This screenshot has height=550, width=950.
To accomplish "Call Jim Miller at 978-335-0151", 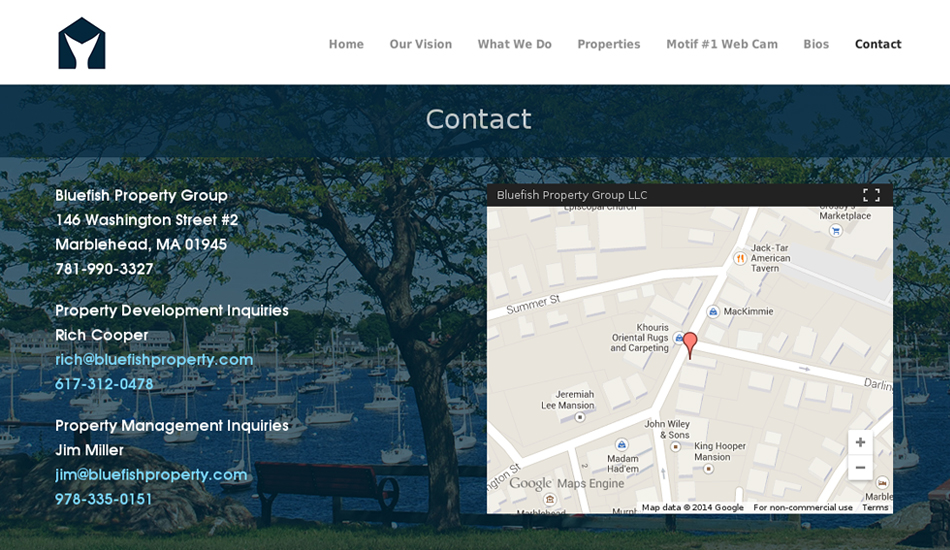I will (104, 499).
